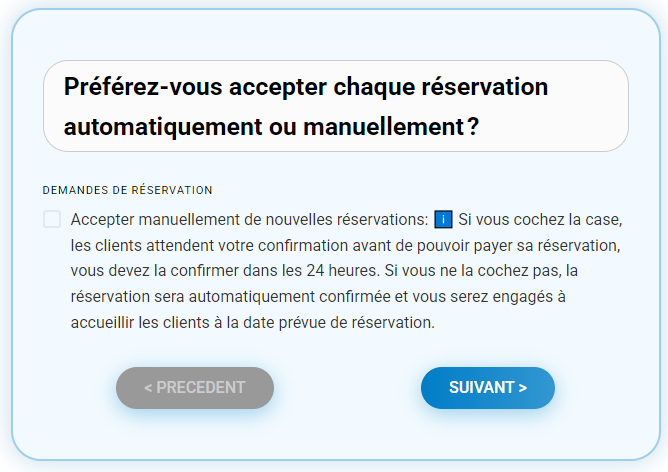Return to previous step via PRECEDENT
The width and height of the screenshot is (668, 472).
(195, 388)
